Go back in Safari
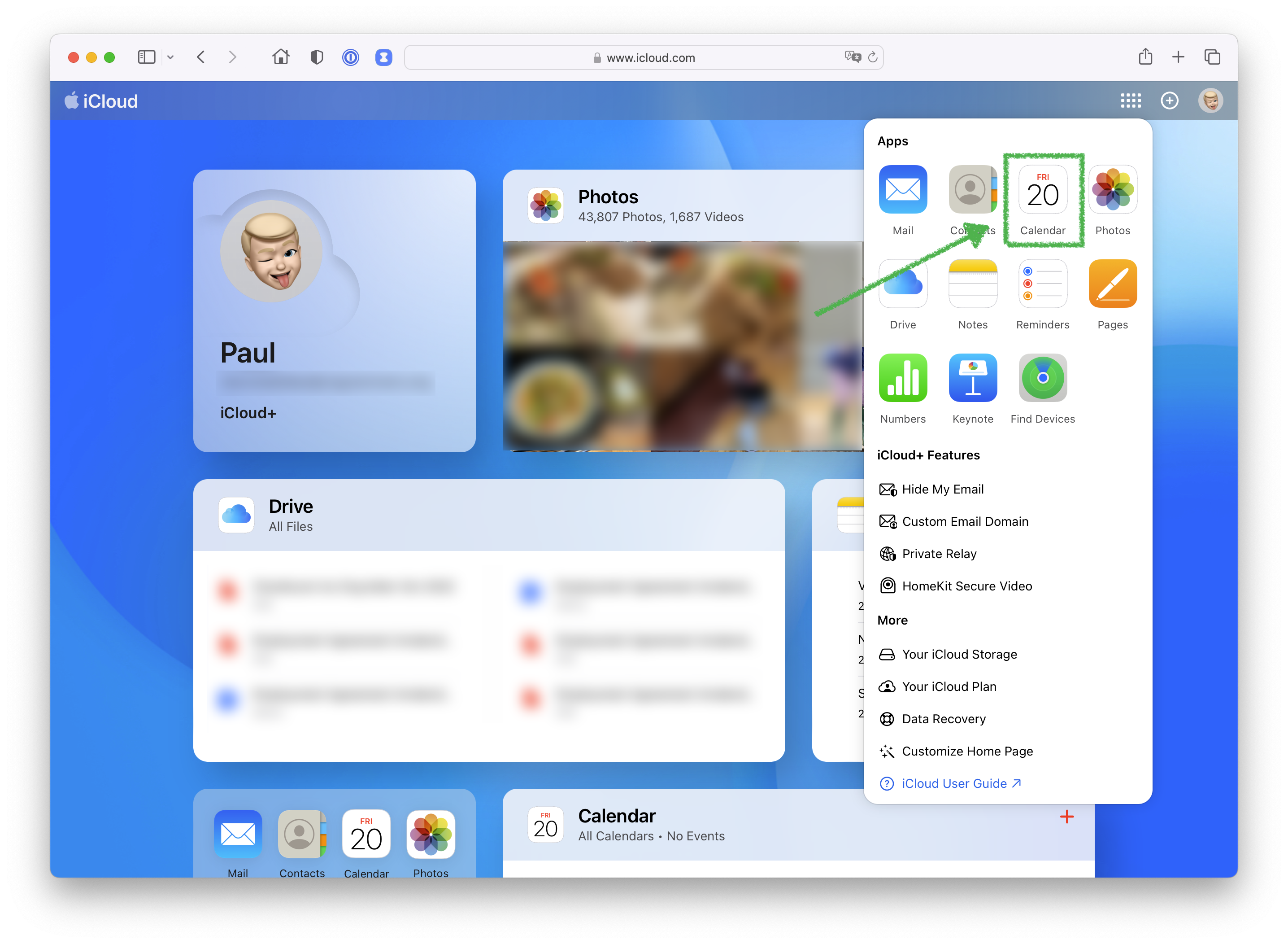 point(200,57)
